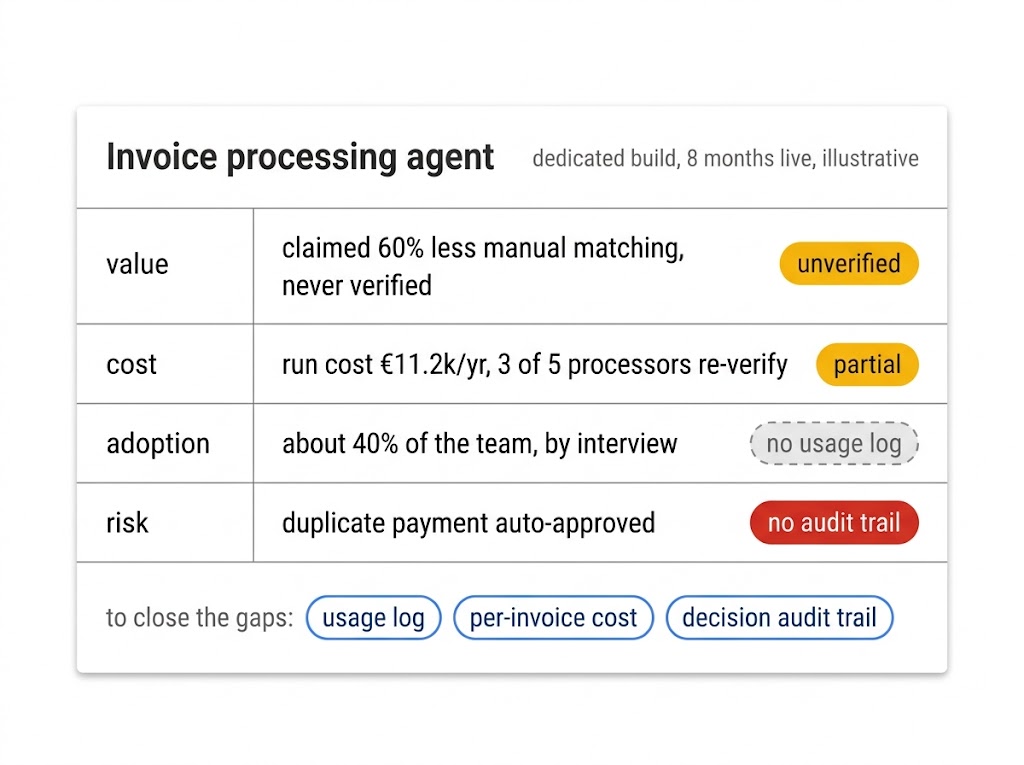This screenshot has width=1024, height=765.
Task: Select the 'risk' row label
Action: pos(127,523)
